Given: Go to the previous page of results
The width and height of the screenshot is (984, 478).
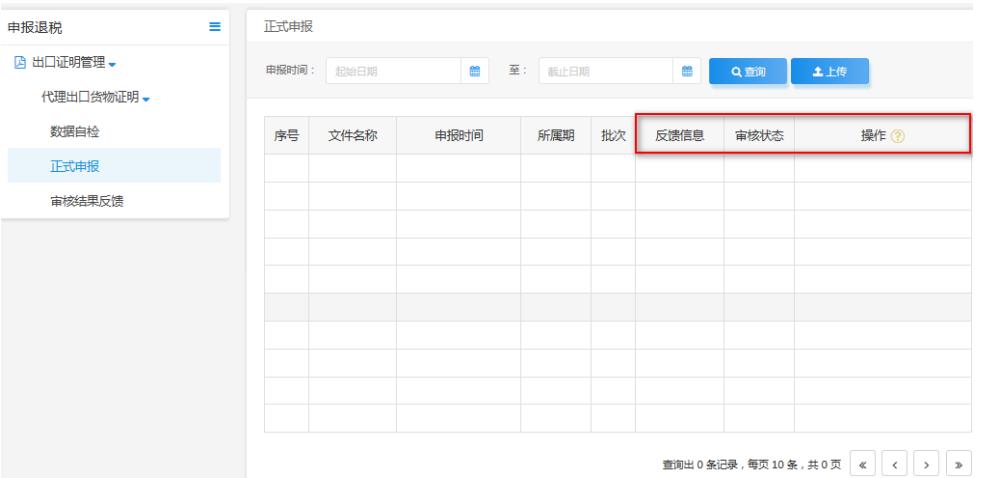Looking at the screenshot, I should point(893,466).
